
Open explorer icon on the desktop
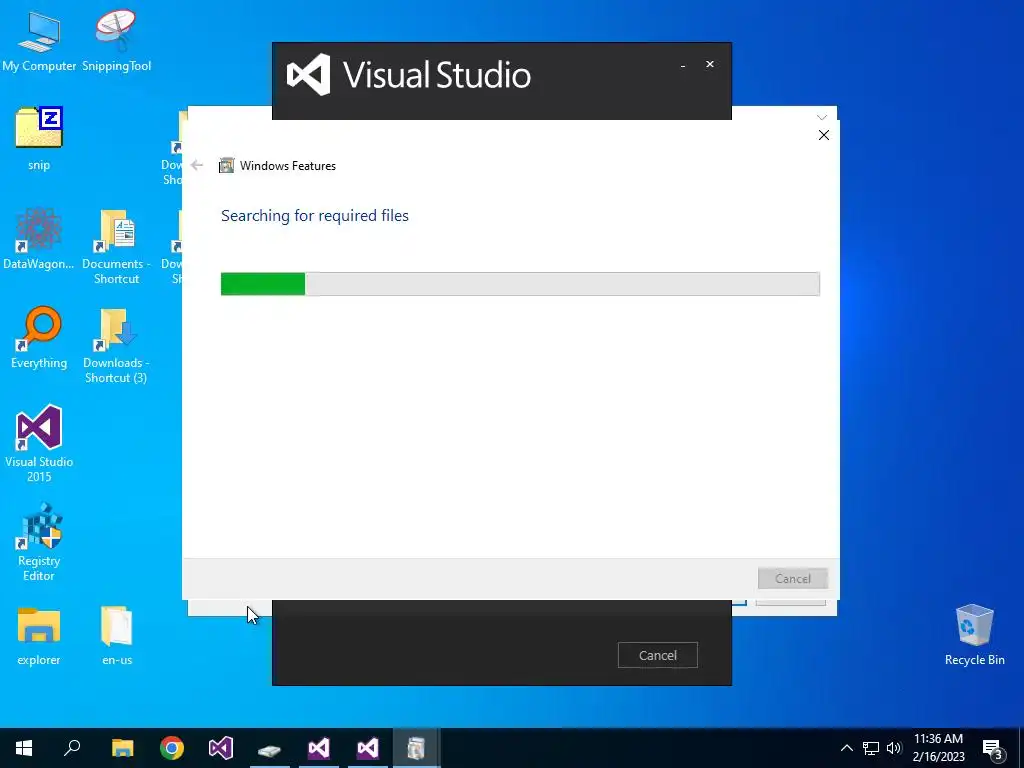[39, 636]
